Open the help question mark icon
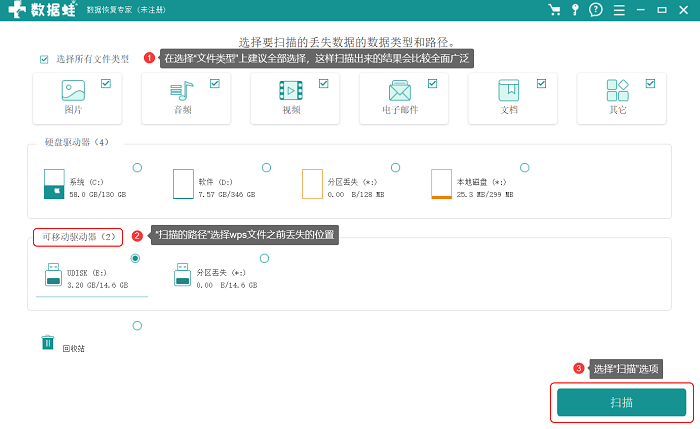Image resolution: width=700 pixels, height=429 pixels. [x=596, y=10]
